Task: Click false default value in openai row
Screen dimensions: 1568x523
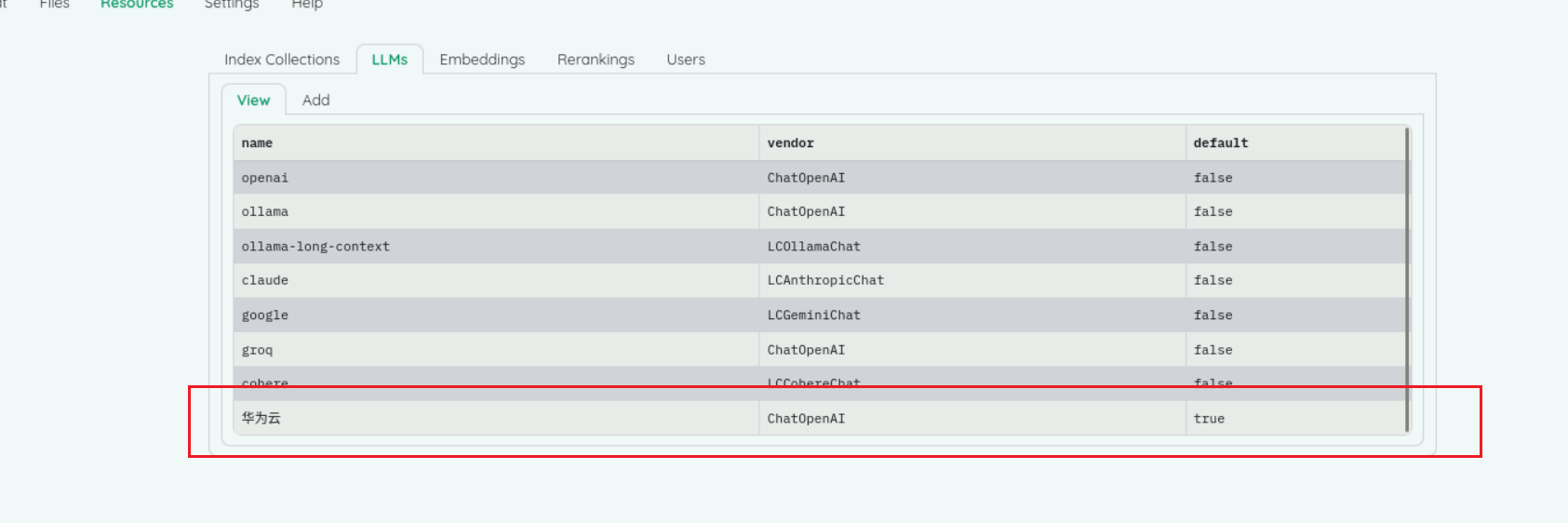Action: (x=1295, y=178)
